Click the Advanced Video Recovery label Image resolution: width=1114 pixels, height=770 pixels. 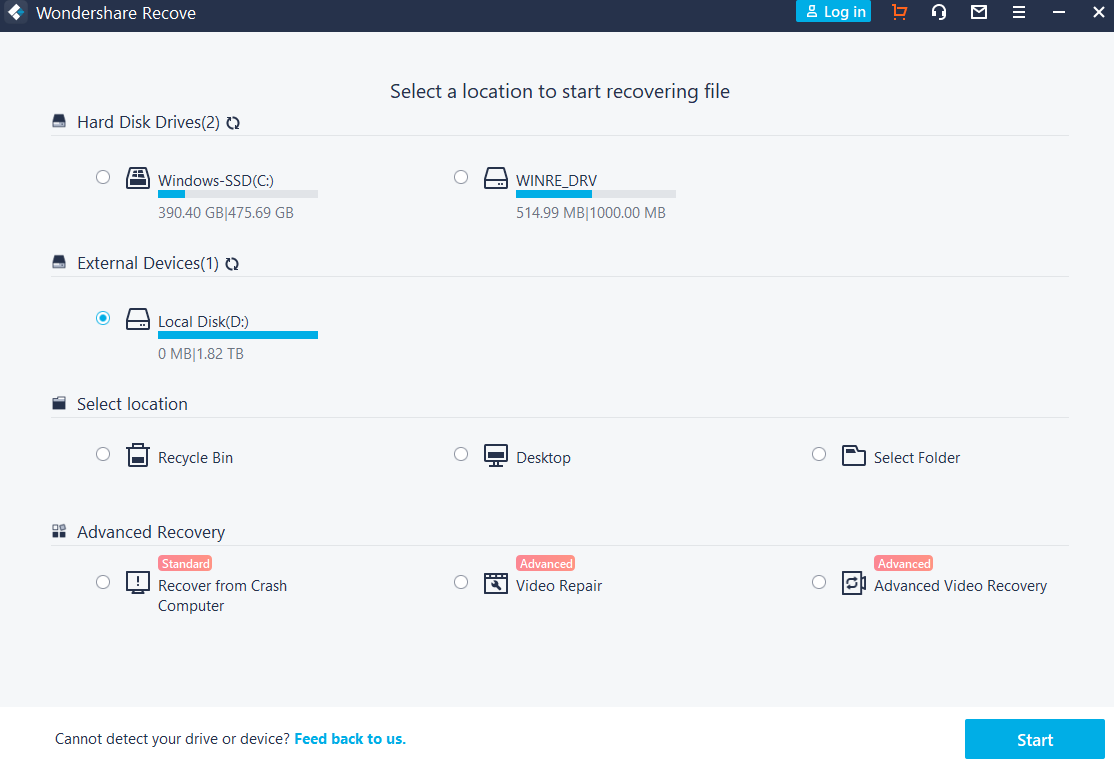[961, 585]
